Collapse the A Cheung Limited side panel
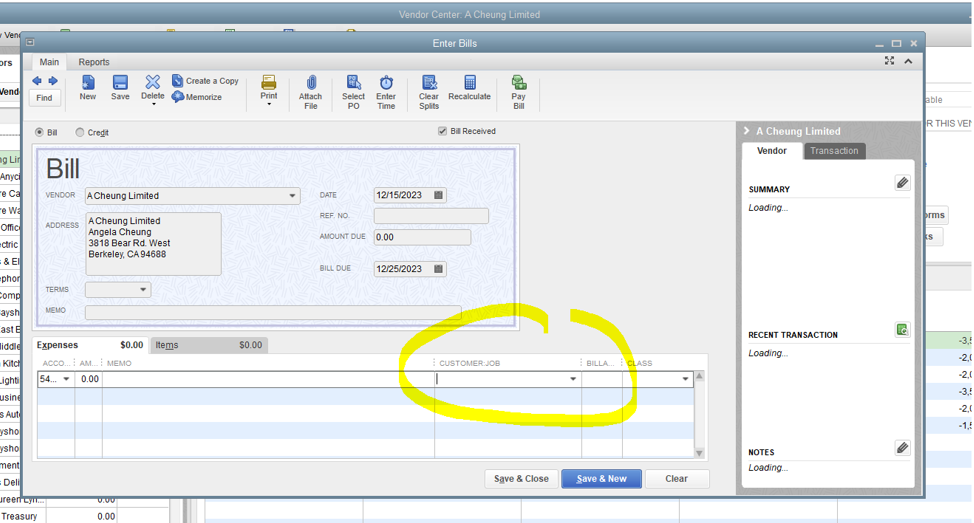The image size is (974, 523). coord(747,131)
